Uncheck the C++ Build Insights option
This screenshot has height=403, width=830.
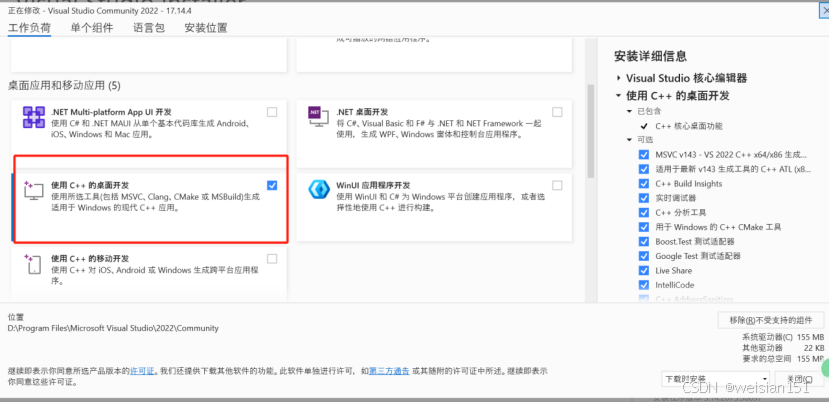pos(644,184)
